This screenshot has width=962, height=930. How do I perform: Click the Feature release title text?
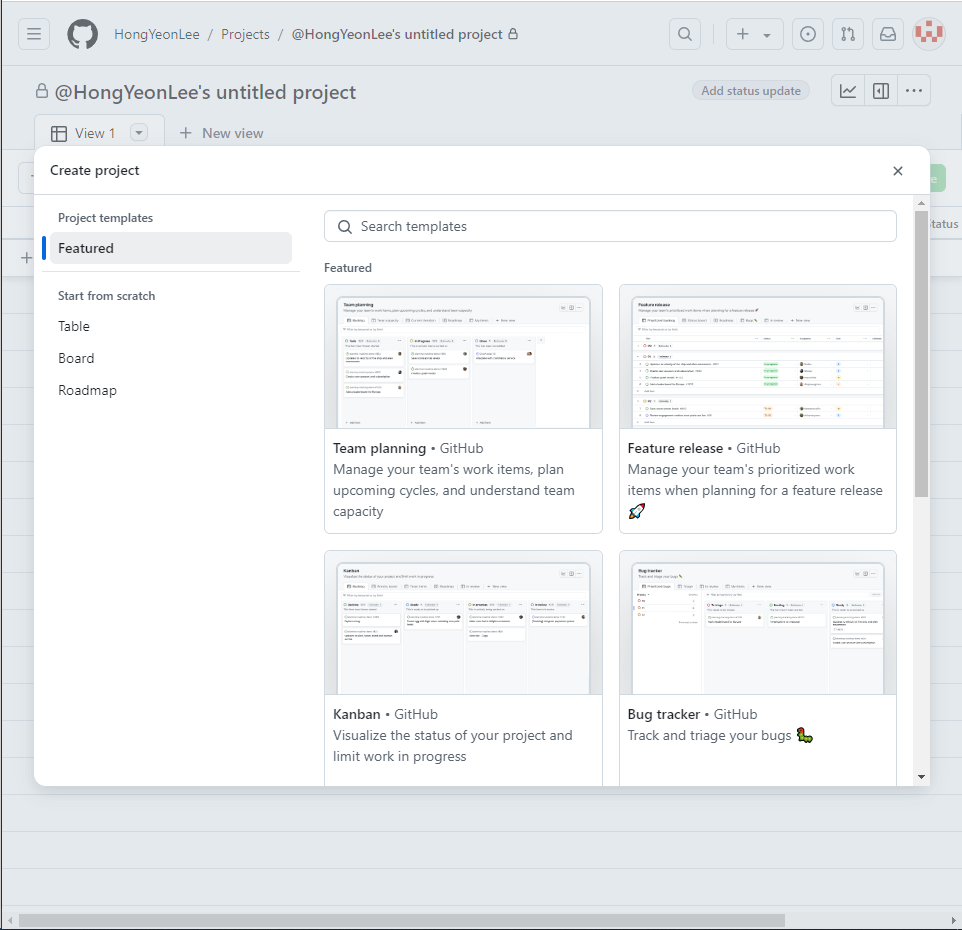click(x=675, y=448)
